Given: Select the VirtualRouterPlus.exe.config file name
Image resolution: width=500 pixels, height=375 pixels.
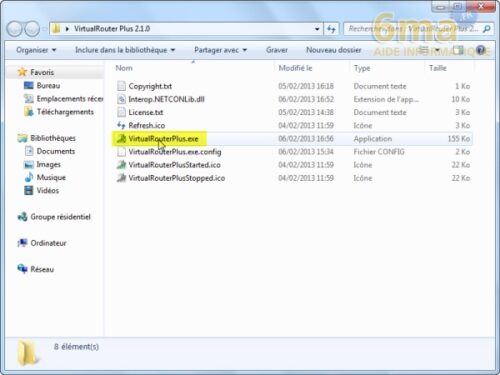Looking at the screenshot, I should 175,152.
